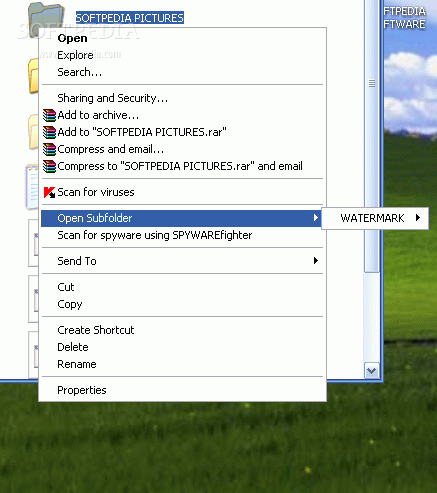437x493 pixels.
Task: Open Properties from the context menu
Action: click(x=182, y=390)
